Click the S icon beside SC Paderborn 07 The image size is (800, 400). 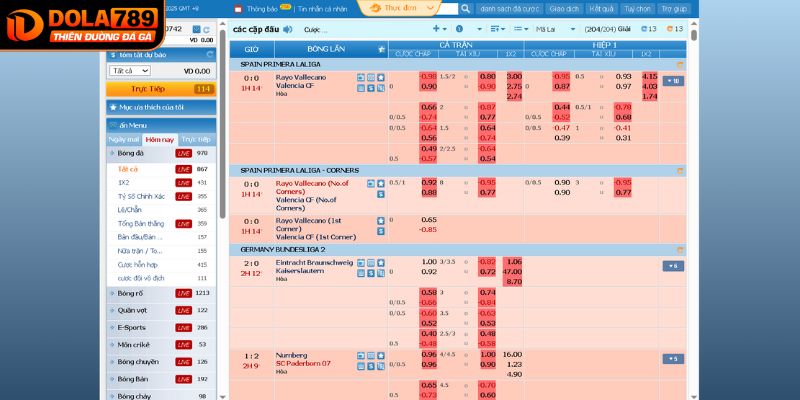click(371, 366)
